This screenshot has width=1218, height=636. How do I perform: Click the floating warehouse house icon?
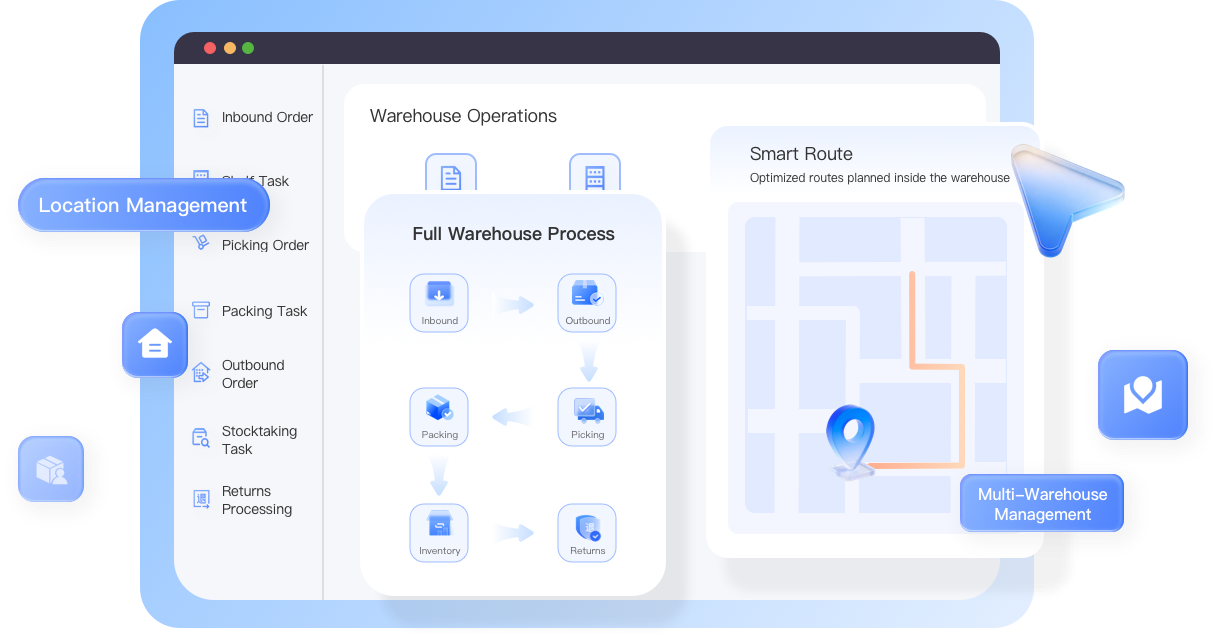[x=155, y=345]
